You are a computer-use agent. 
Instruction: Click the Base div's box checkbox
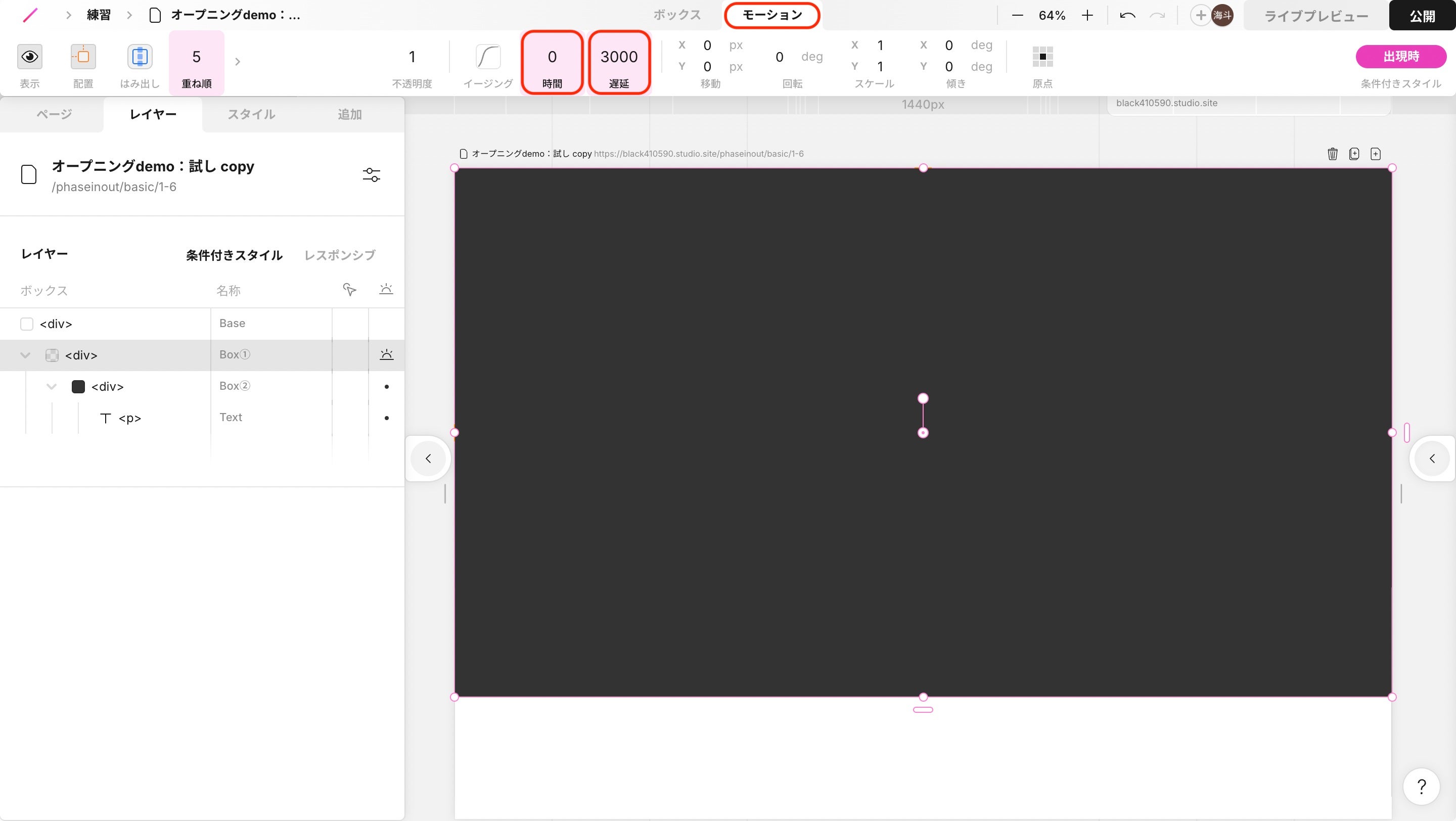[27, 324]
